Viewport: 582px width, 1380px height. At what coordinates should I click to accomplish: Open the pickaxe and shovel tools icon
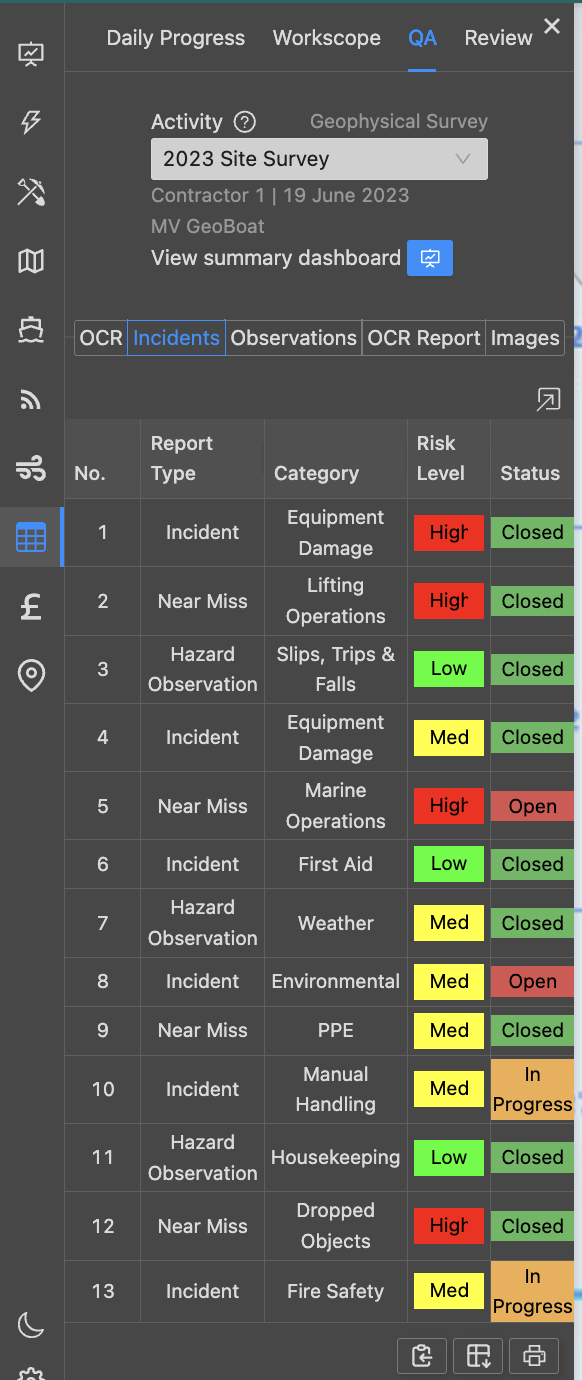(x=31, y=192)
